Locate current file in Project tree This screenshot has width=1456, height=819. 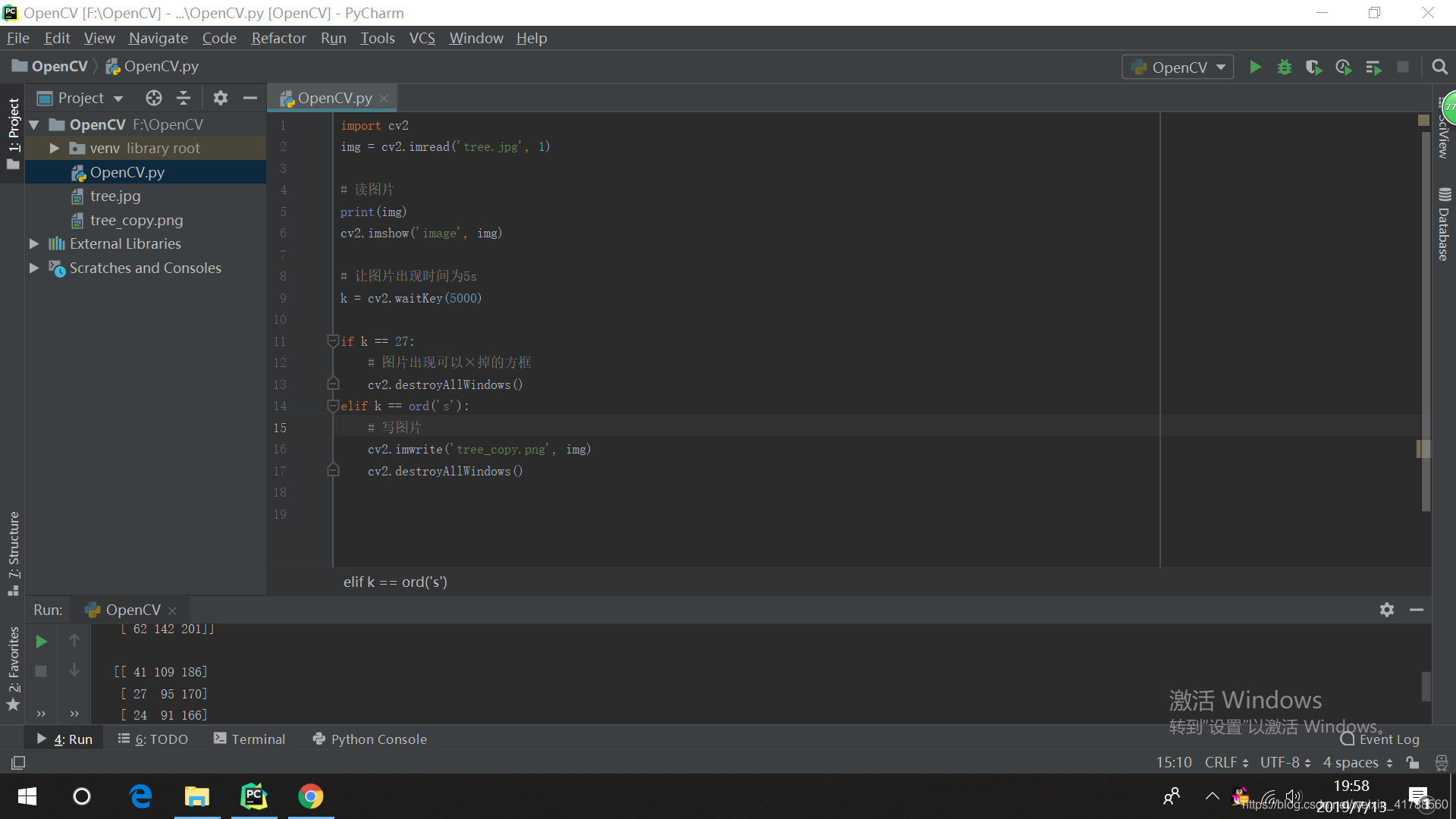coord(154,98)
